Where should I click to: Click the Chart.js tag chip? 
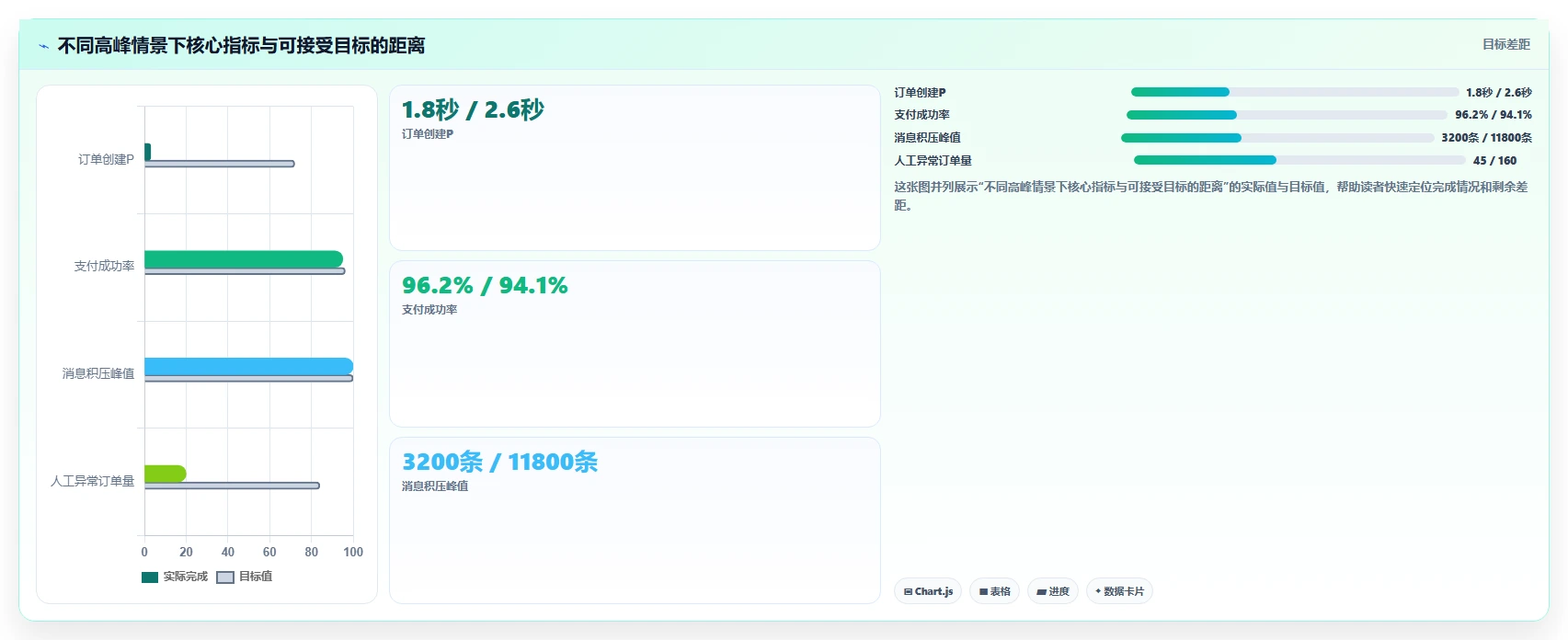click(928, 591)
